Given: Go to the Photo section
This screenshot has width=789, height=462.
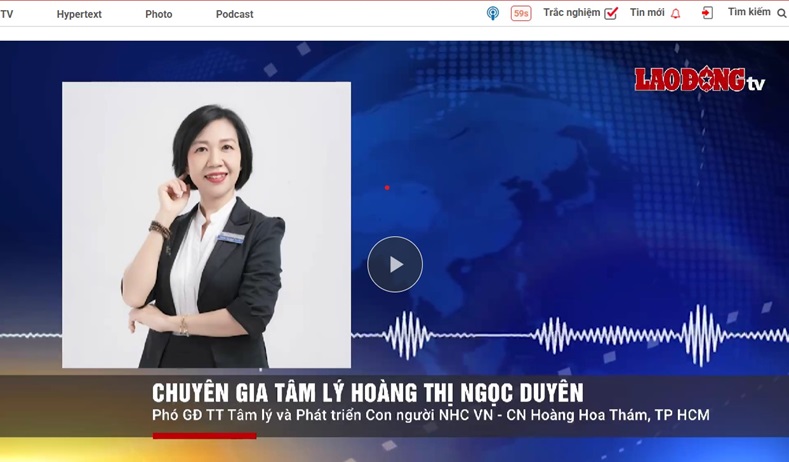Looking at the screenshot, I should [x=159, y=14].
